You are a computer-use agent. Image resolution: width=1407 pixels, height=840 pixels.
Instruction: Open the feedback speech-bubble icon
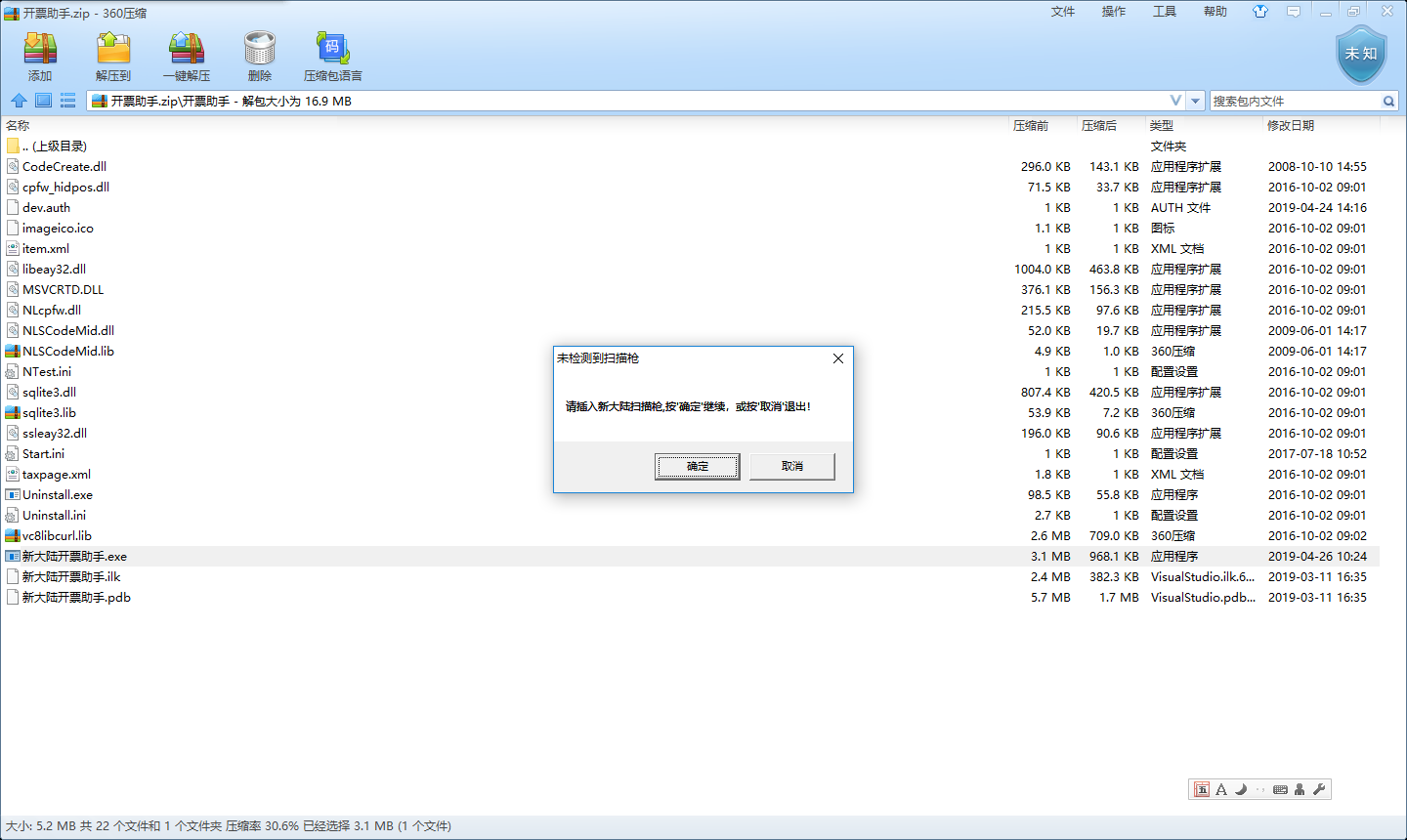[x=1294, y=12]
